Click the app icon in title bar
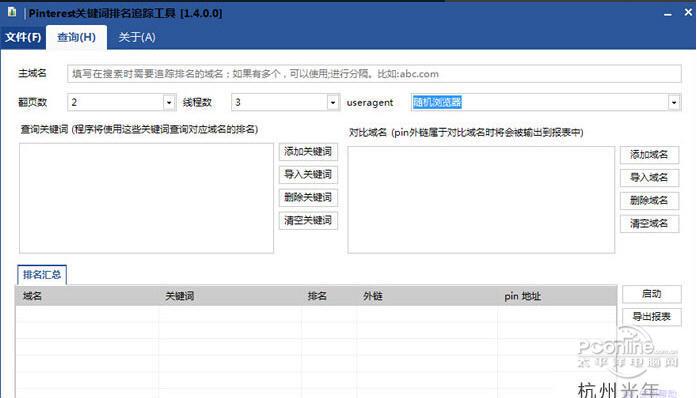The image size is (697, 398). pyautogui.click(x=12, y=12)
